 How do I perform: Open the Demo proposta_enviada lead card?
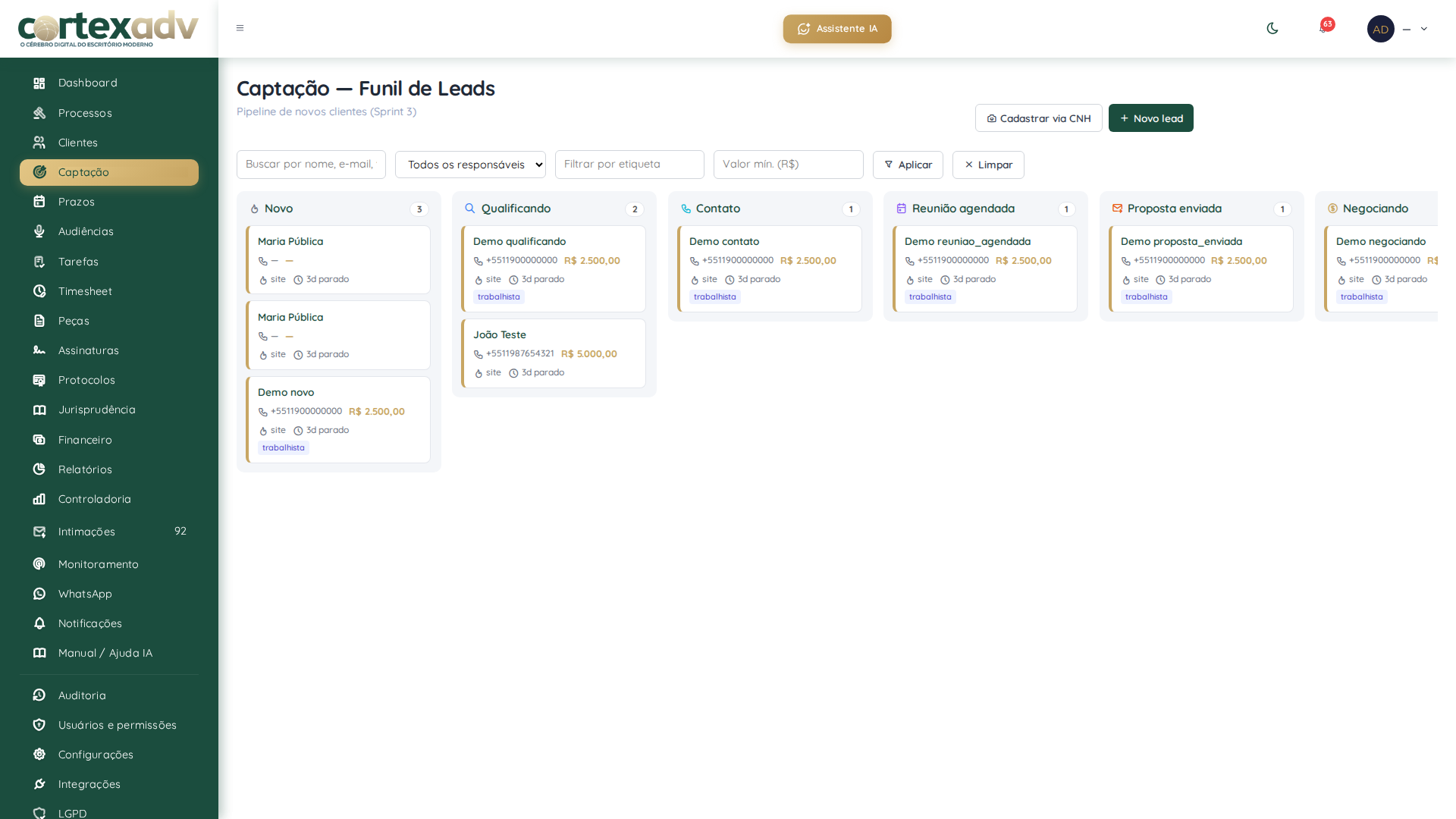[1201, 268]
